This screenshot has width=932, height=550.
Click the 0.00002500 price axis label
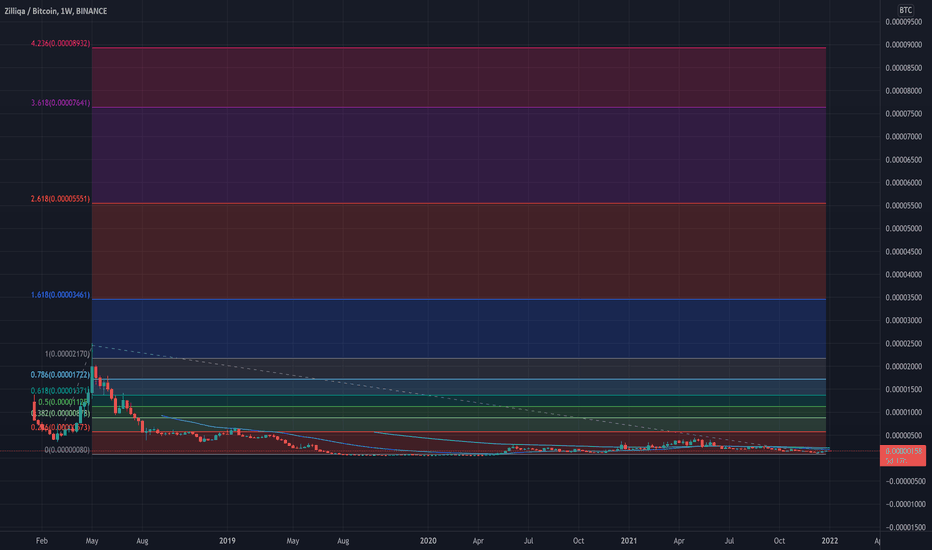904,343
